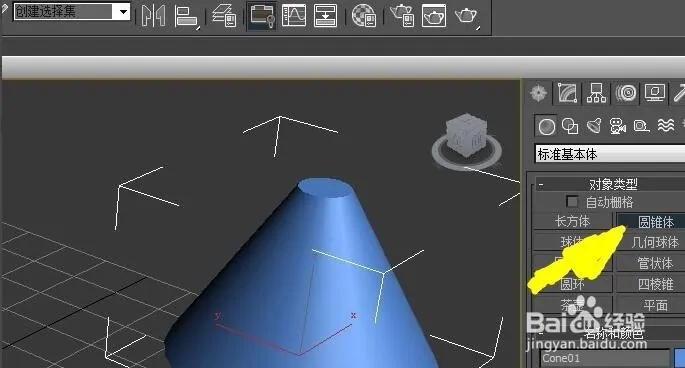Select the blue cone object in viewport

click(x=306, y=280)
